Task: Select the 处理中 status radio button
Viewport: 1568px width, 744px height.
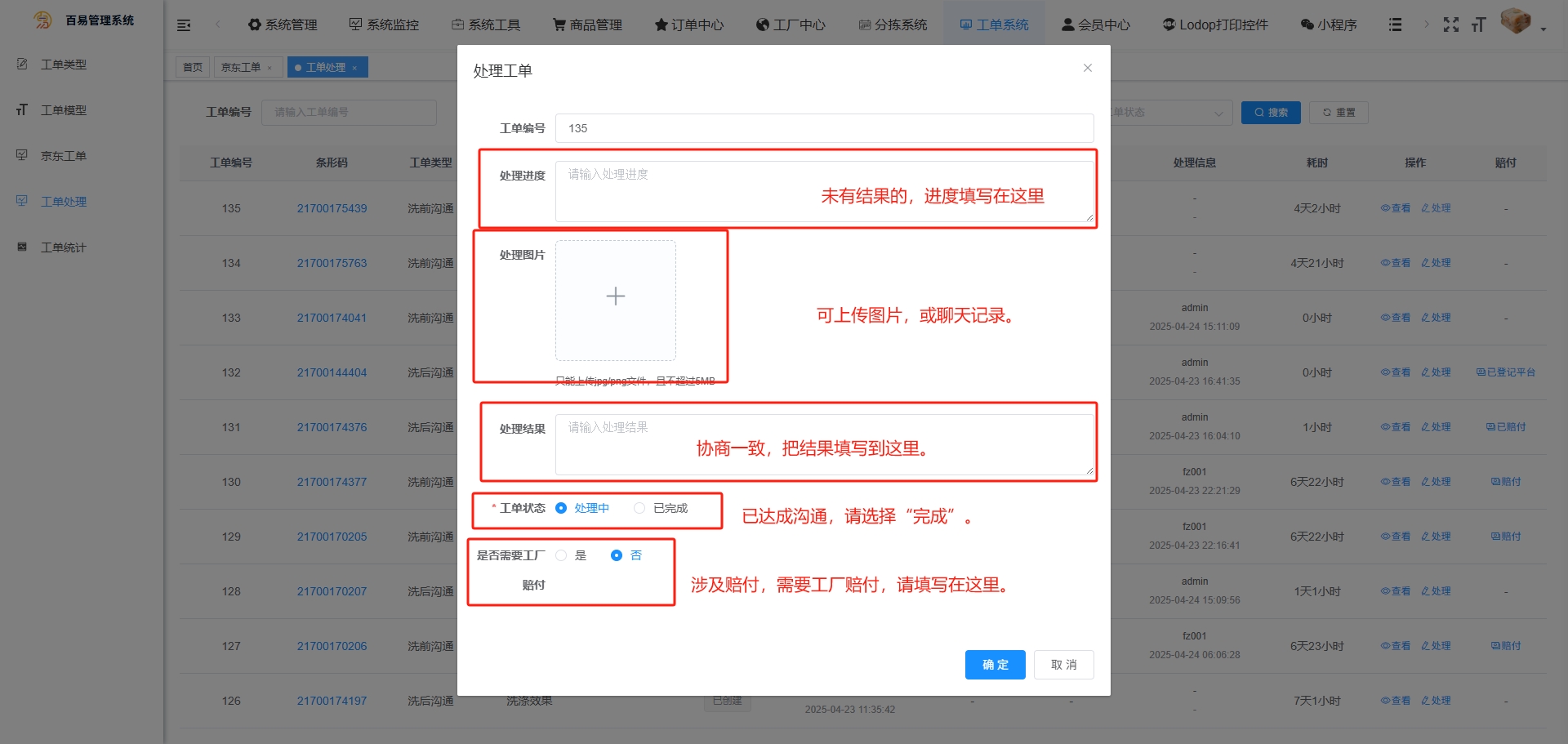Action: click(561, 508)
